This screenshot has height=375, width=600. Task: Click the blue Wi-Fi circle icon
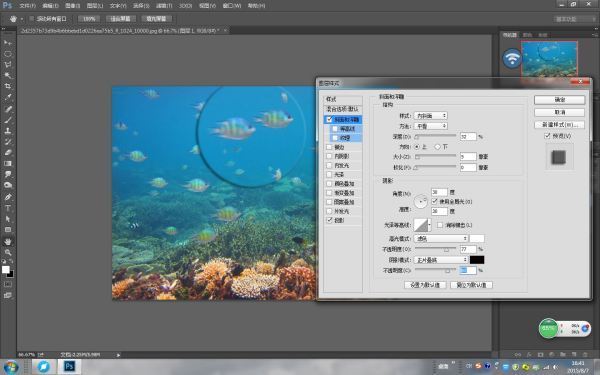click(x=512, y=58)
